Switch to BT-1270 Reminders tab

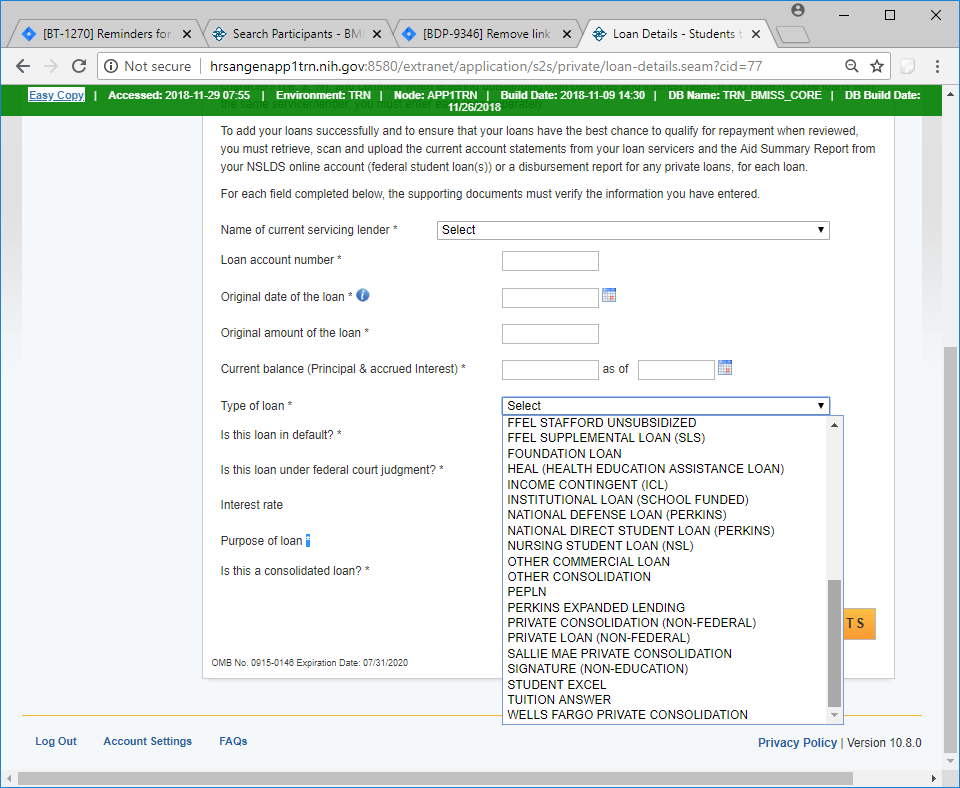[106, 34]
